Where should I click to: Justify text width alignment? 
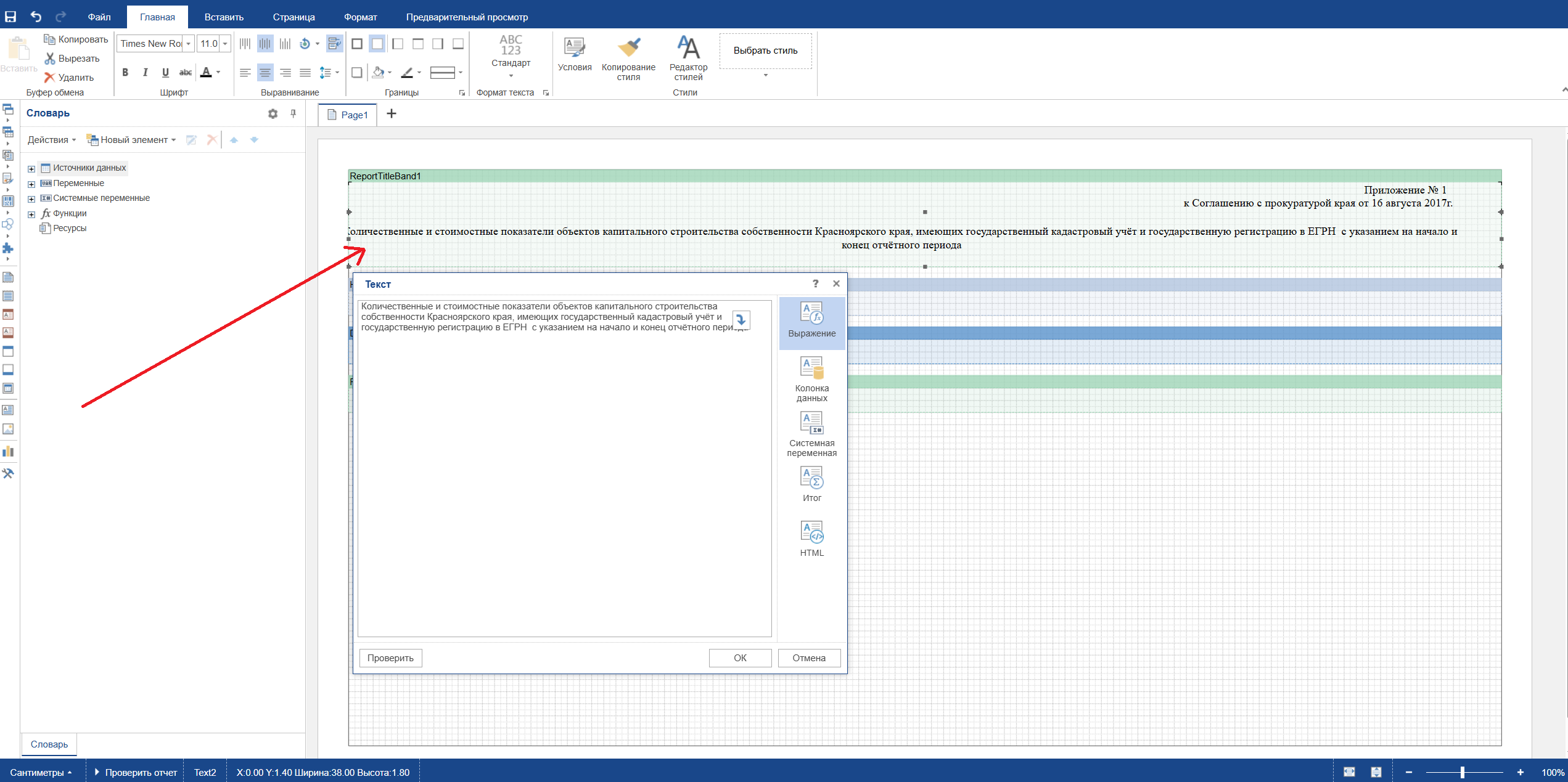coord(305,73)
